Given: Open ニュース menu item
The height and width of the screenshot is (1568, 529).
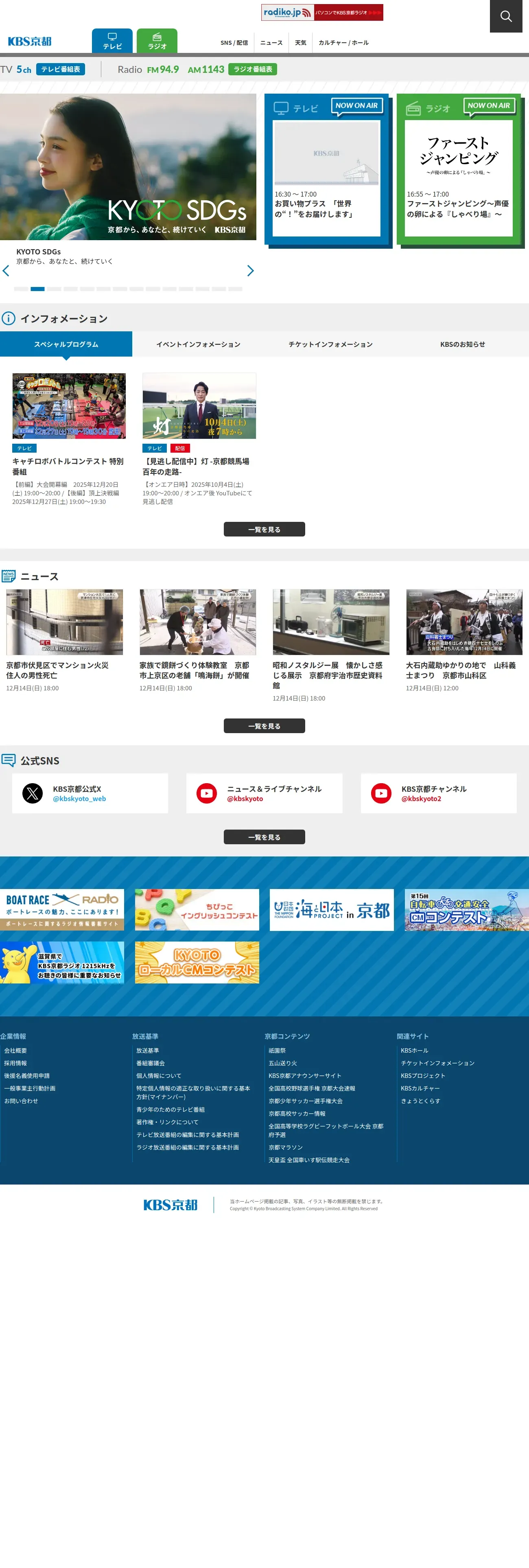Looking at the screenshot, I should [x=271, y=43].
